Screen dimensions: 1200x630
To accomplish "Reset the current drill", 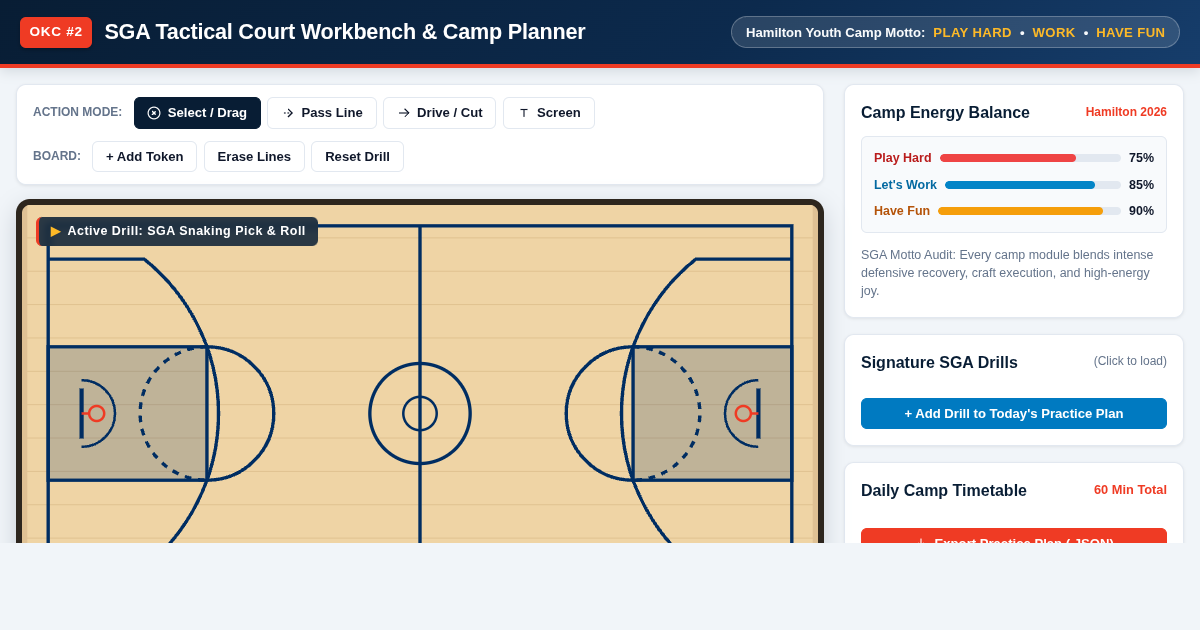I will (x=357, y=156).
